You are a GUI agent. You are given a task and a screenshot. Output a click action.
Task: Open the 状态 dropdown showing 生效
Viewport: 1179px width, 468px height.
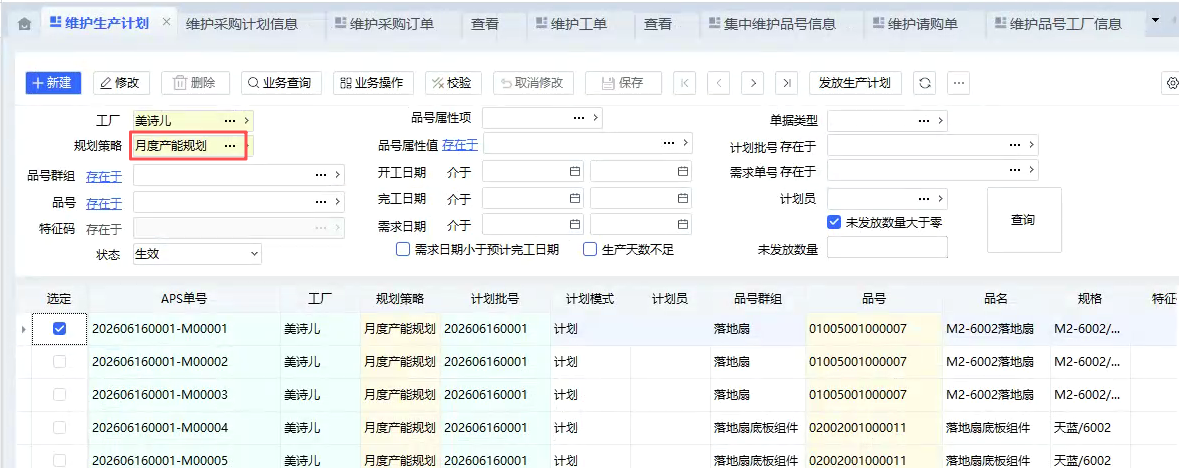[x=197, y=254]
